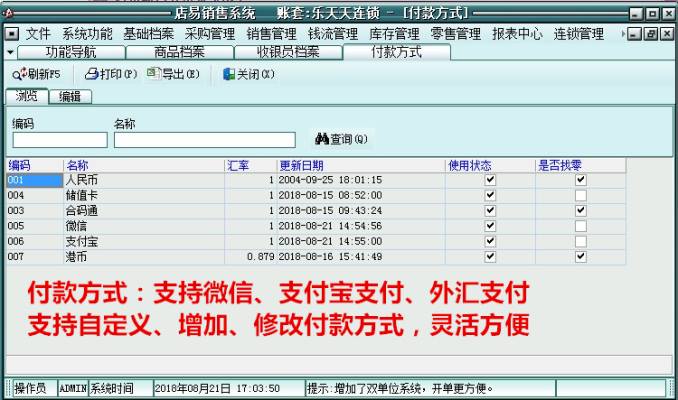This screenshot has width=678, height=400.
Task: Open the 报表中心 menu
Action: coord(517,34)
